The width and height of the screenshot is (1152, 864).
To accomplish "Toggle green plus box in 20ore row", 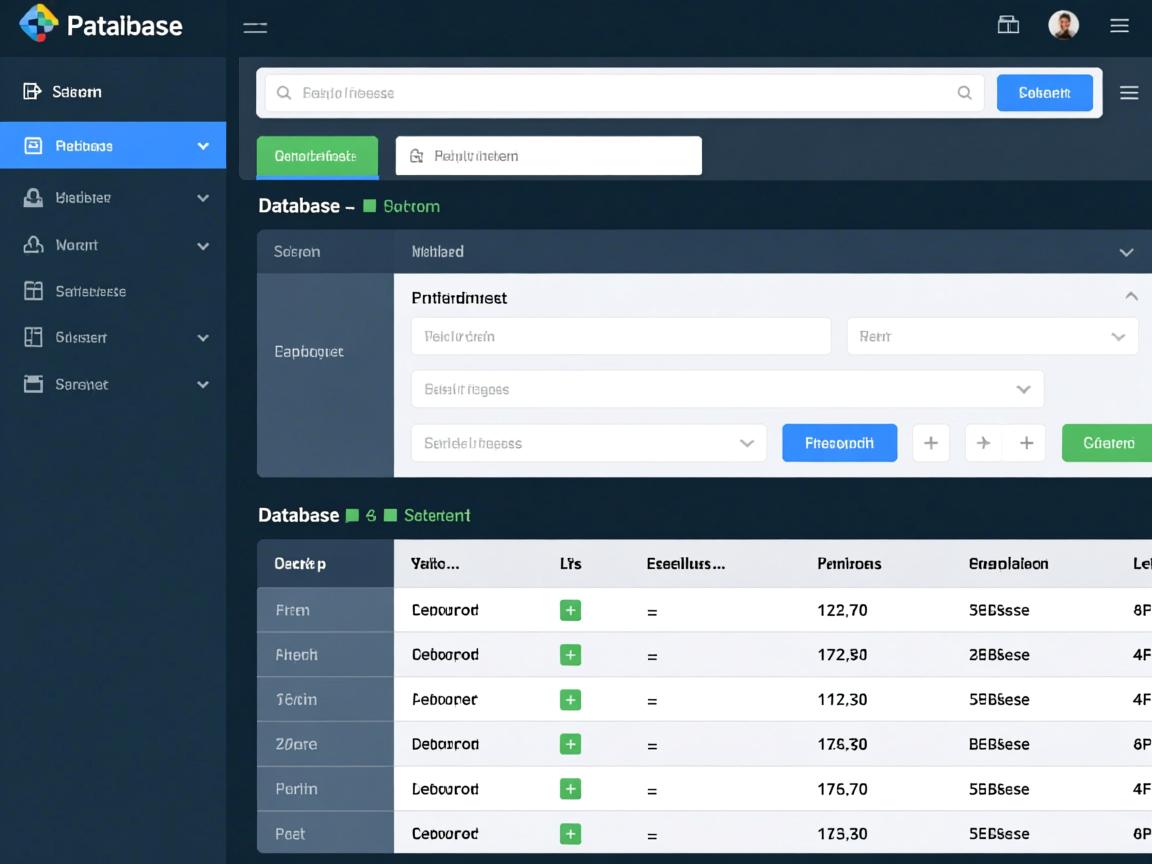I will [570, 744].
